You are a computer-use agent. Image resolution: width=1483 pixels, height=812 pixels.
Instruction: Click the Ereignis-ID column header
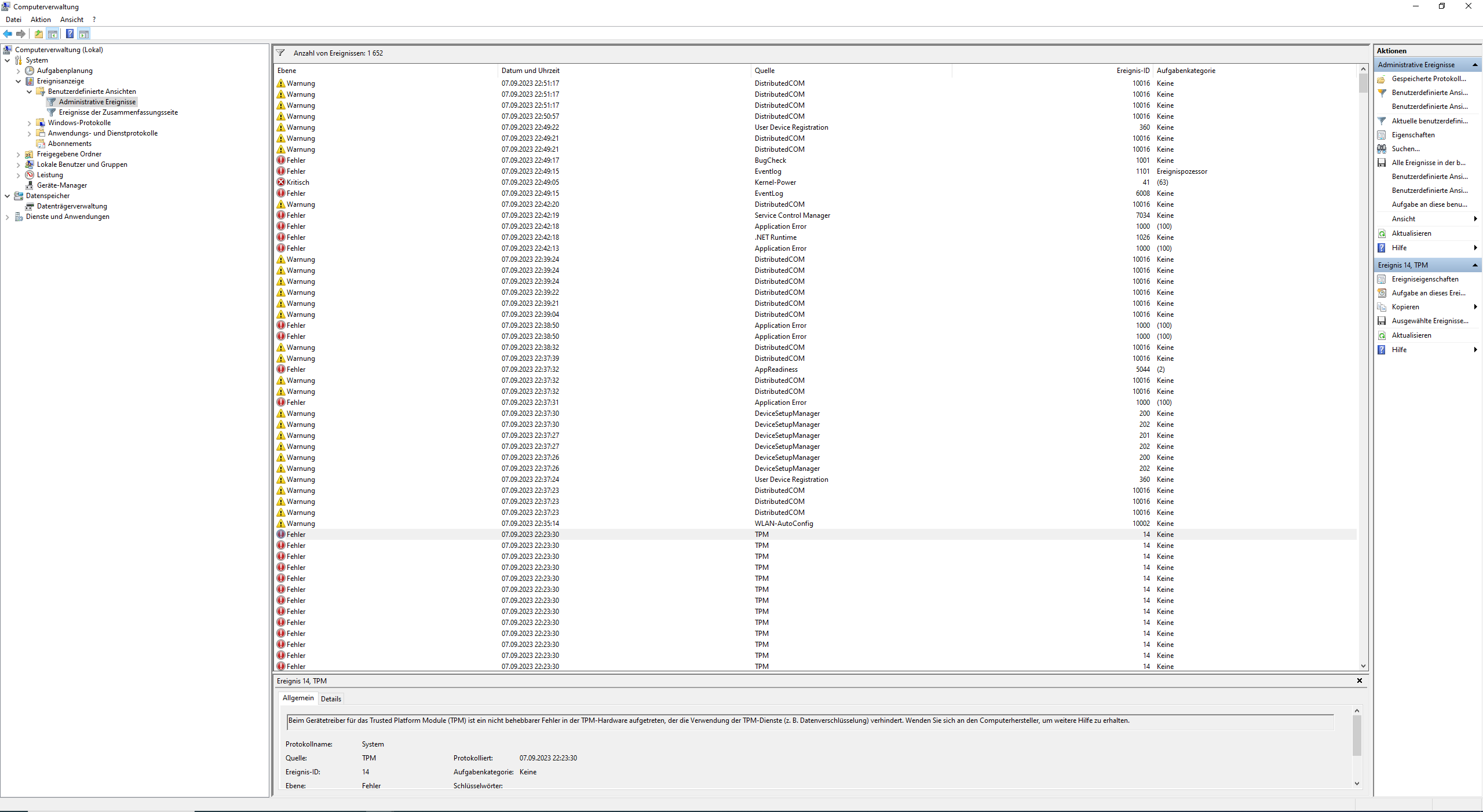1133,71
